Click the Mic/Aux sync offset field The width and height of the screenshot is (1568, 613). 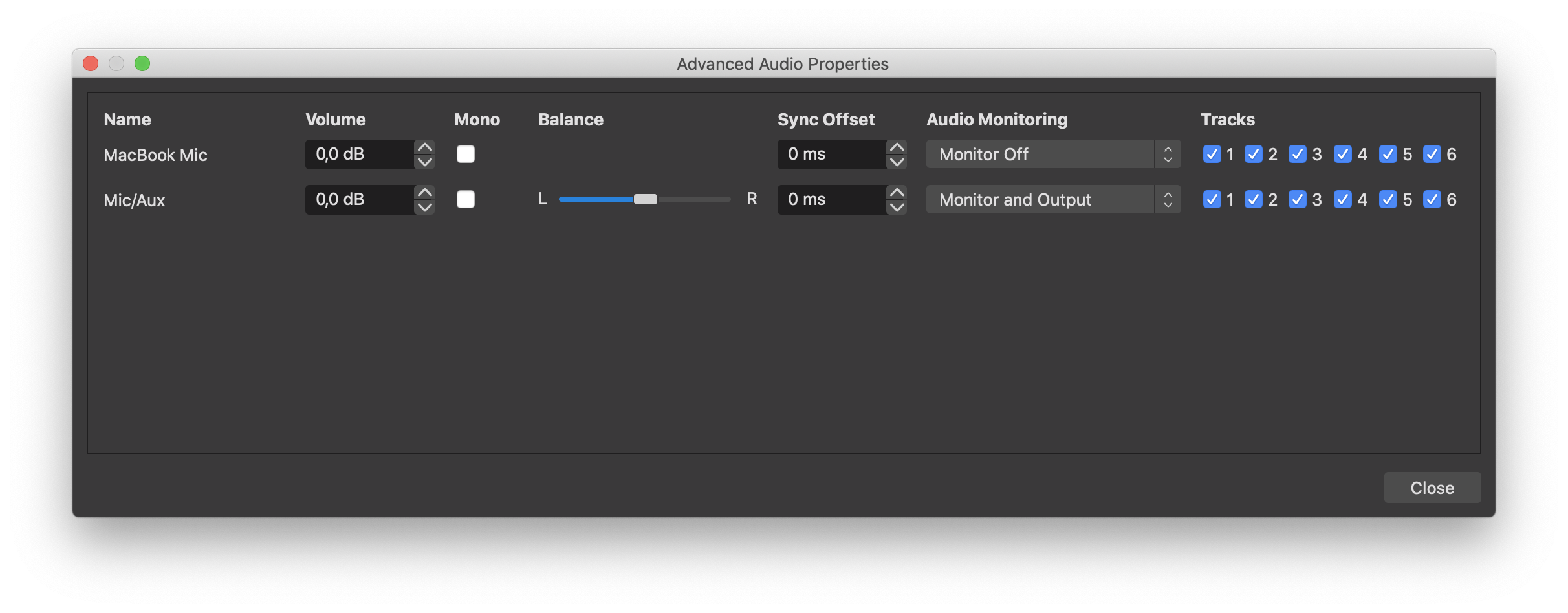(832, 199)
